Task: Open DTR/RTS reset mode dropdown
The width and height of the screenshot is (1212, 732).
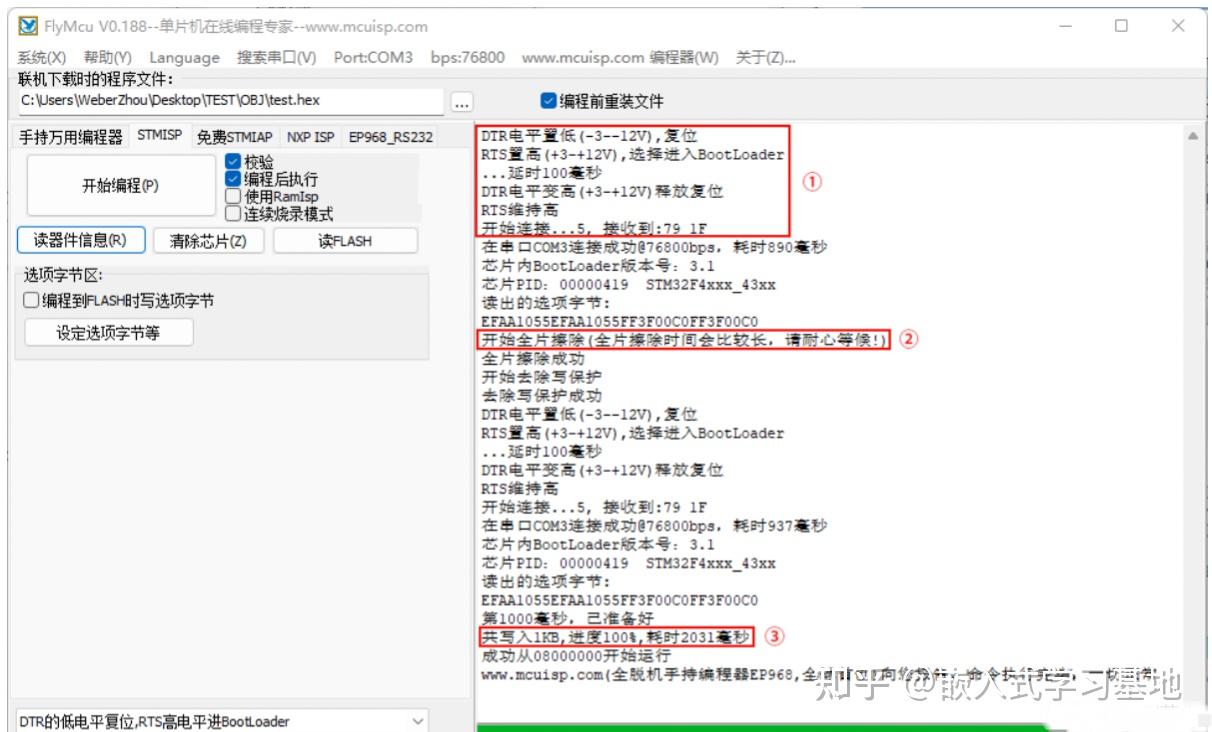Action: (x=222, y=721)
